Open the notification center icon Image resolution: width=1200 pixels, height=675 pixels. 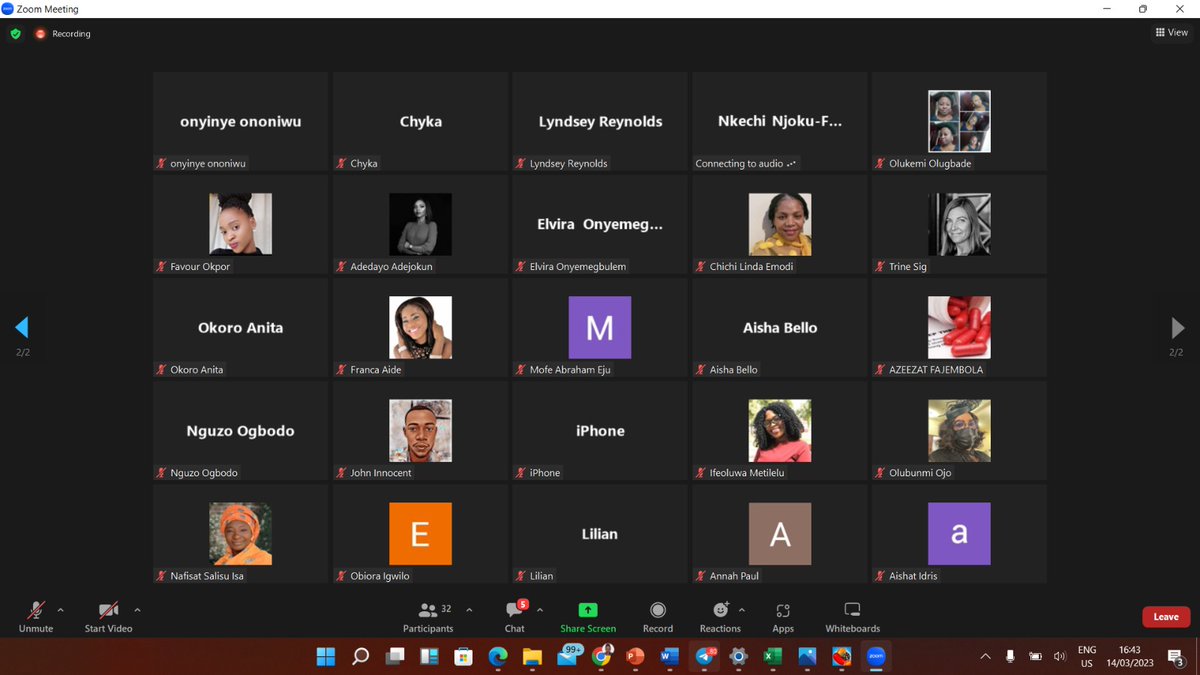click(1176, 657)
